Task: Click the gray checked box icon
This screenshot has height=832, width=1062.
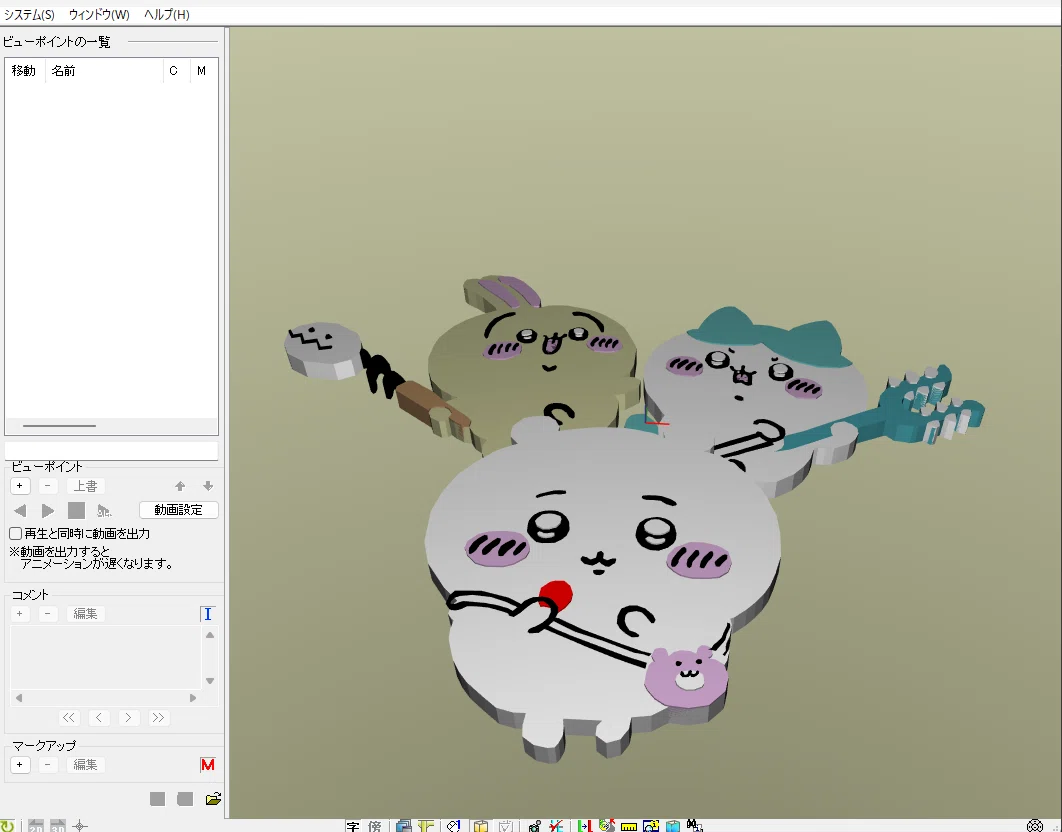Action: coord(506,826)
